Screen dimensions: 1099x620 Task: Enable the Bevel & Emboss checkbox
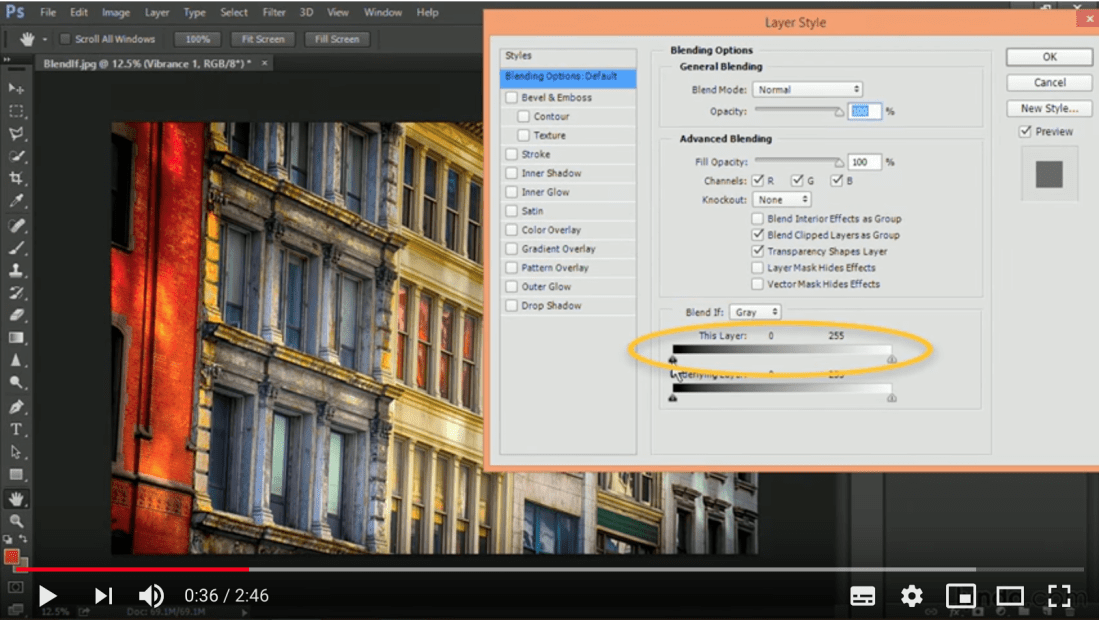tap(512, 98)
